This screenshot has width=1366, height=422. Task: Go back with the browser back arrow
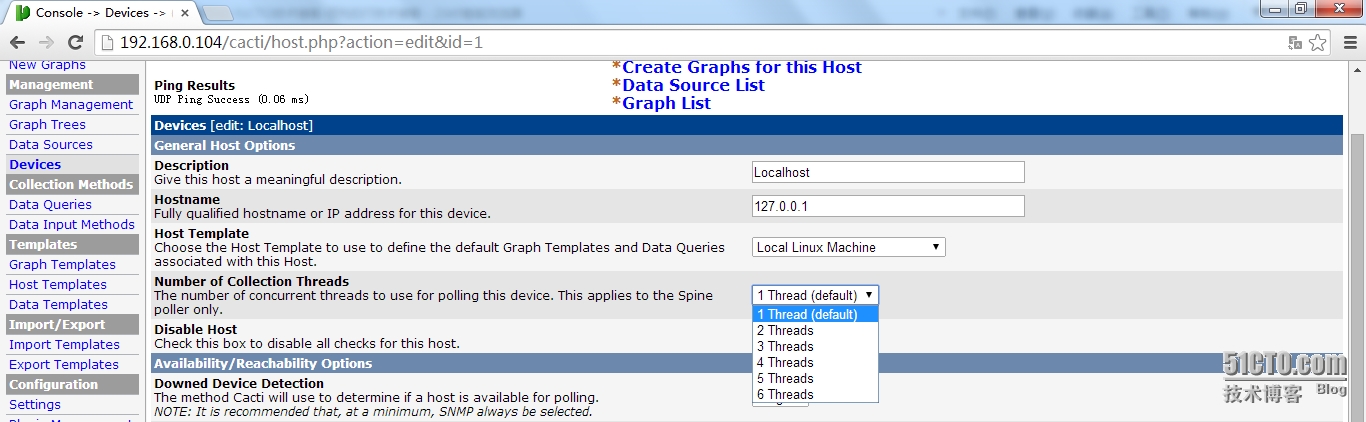pos(17,42)
